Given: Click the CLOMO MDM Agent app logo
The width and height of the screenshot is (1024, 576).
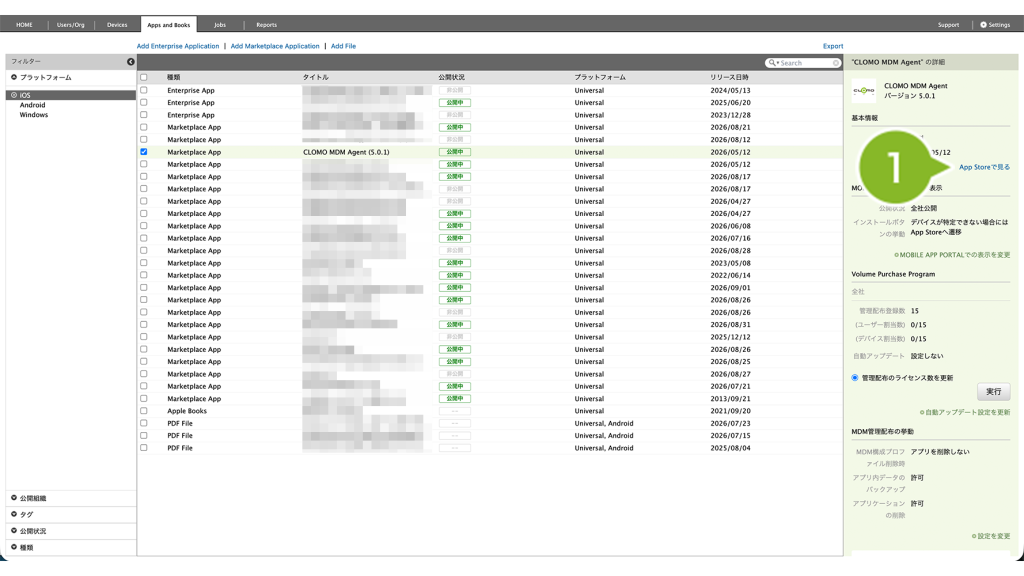Looking at the screenshot, I should click(863, 91).
